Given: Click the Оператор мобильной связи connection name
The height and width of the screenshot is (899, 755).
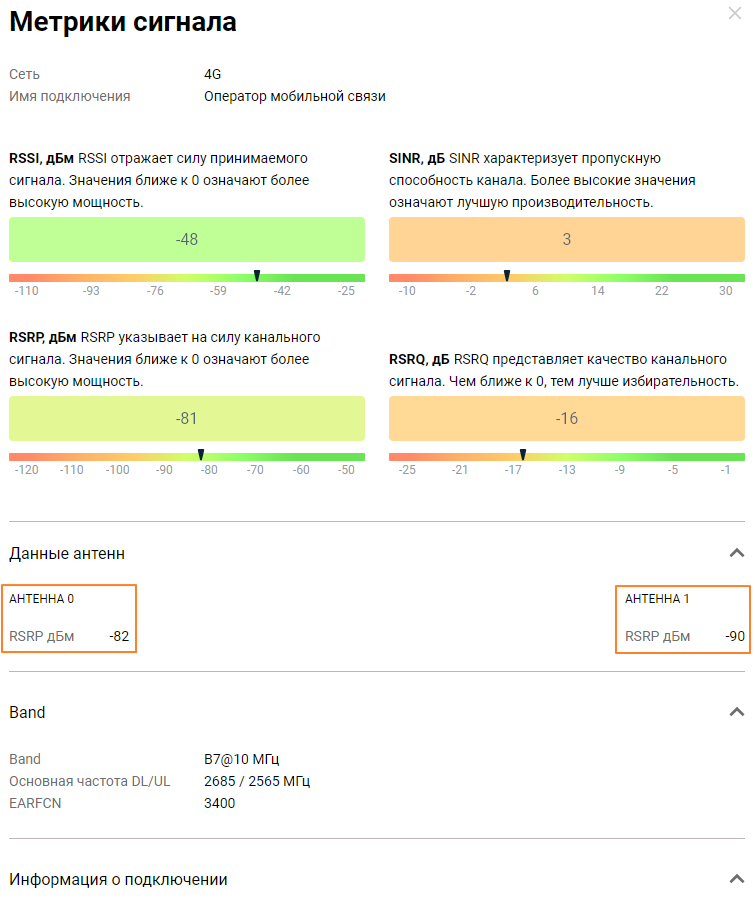Looking at the screenshot, I should (294, 96).
